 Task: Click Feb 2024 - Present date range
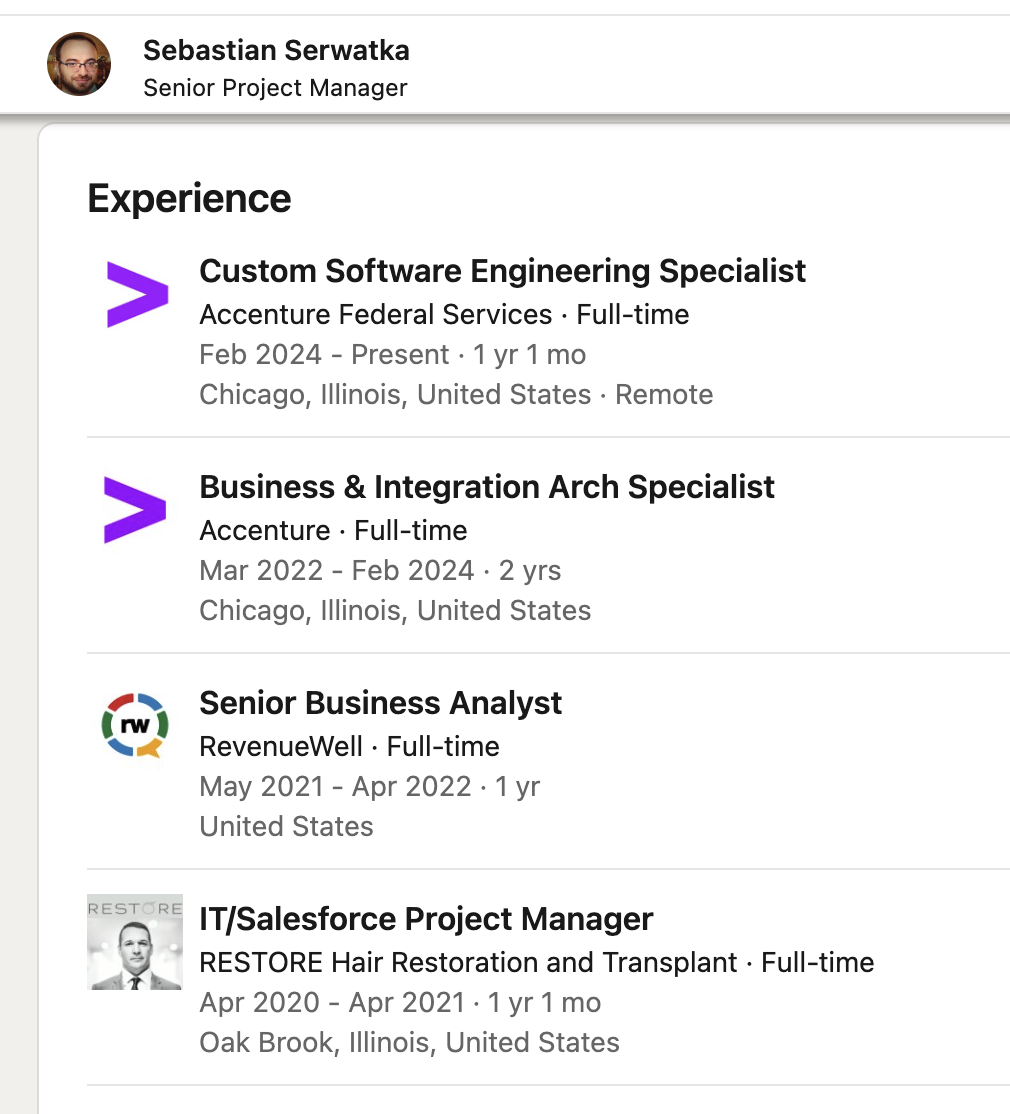pos(324,355)
